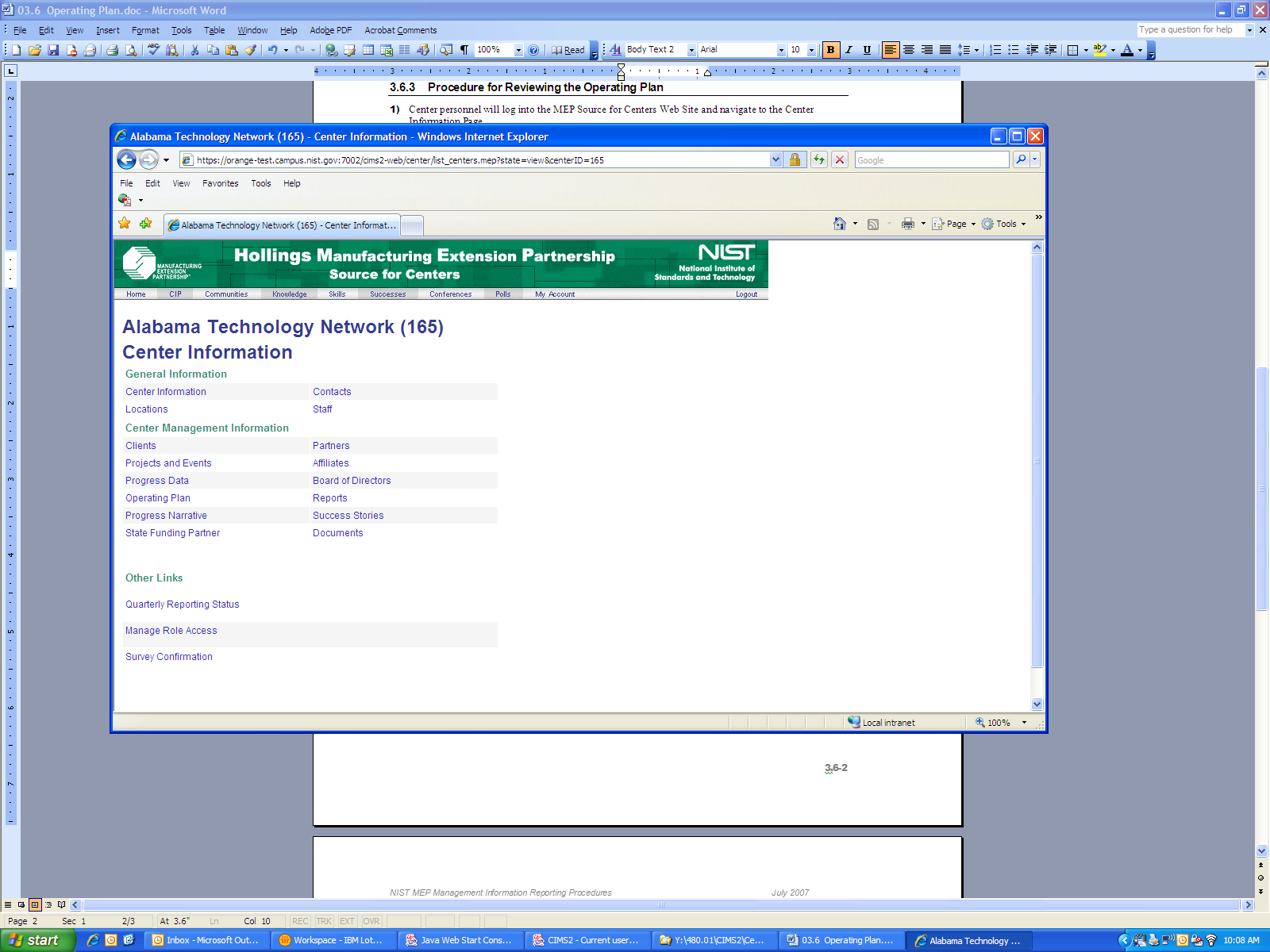The width and height of the screenshot is (1270, 952).
Task: Toggle Underline formatting in Word
Action: click(x=867, y=50)
